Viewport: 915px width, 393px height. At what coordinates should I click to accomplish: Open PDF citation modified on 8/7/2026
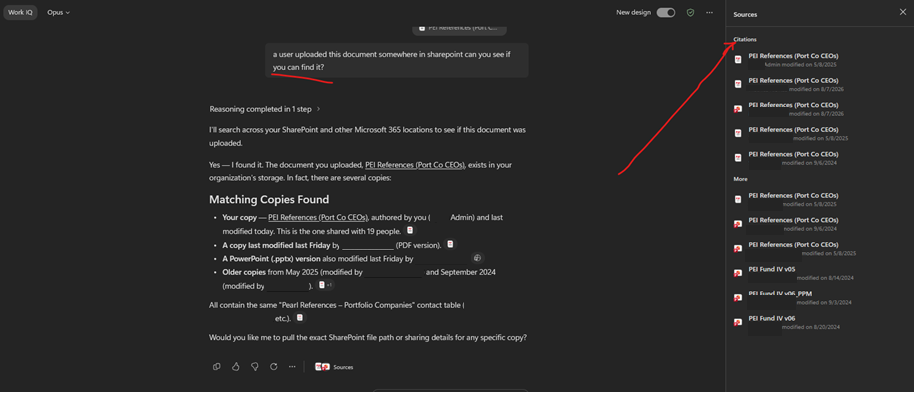pos(788,84)
